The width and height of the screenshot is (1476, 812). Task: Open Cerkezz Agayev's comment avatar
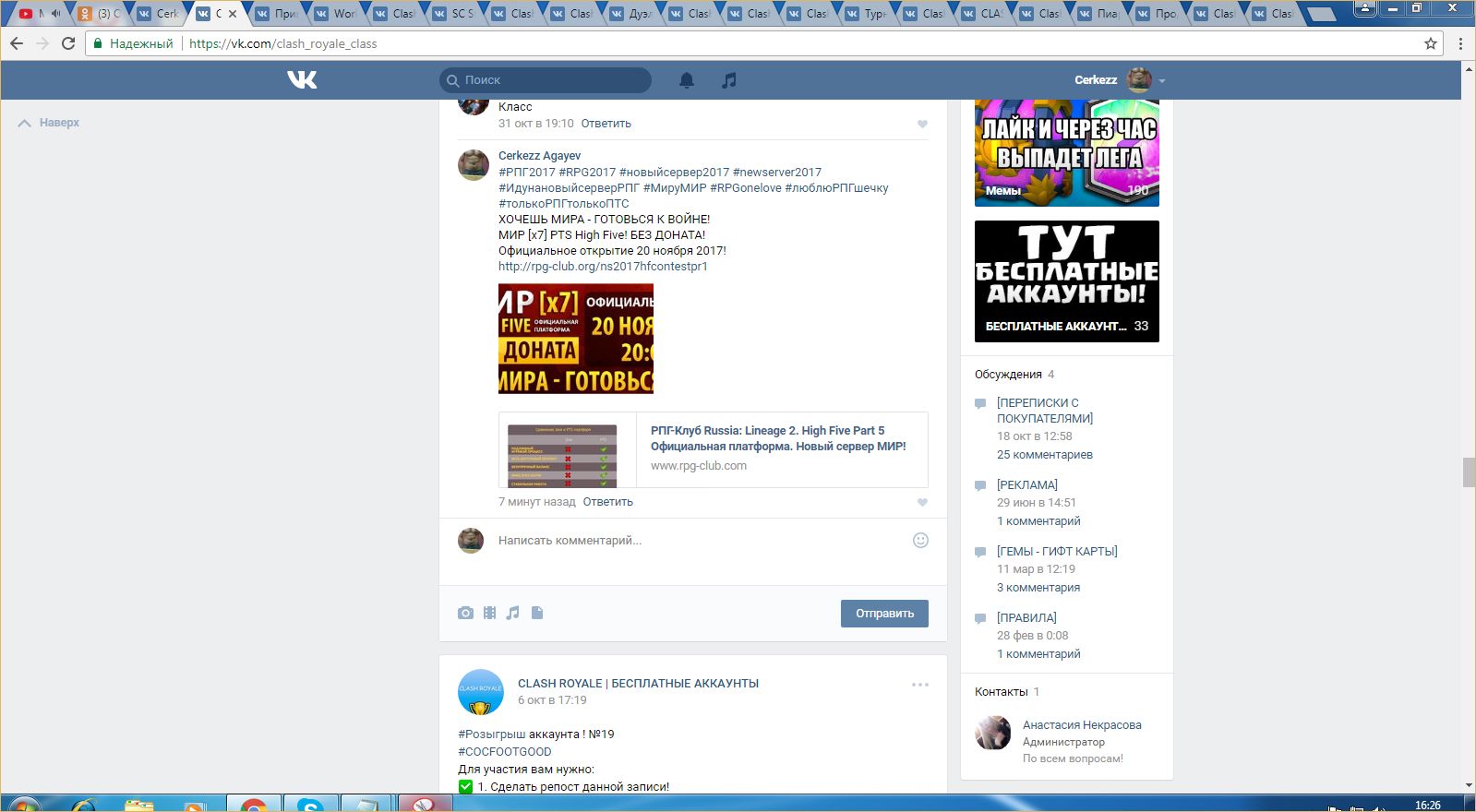pyautogui.click(x=474, y=164)
